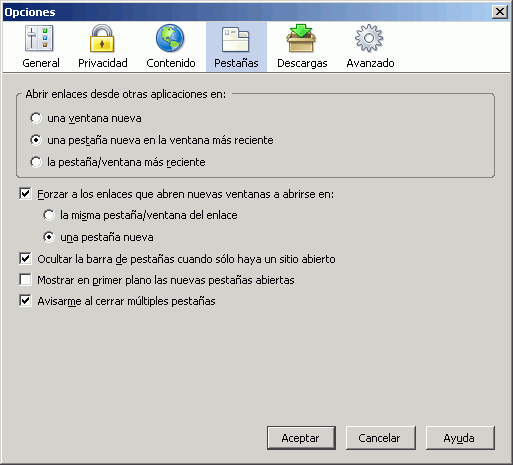Image resolution: width=513 pixels, height=465 pixels.
Task: Uncheck 'Ocultar la barra de pestañas' option
Action: tap(25, 259)
